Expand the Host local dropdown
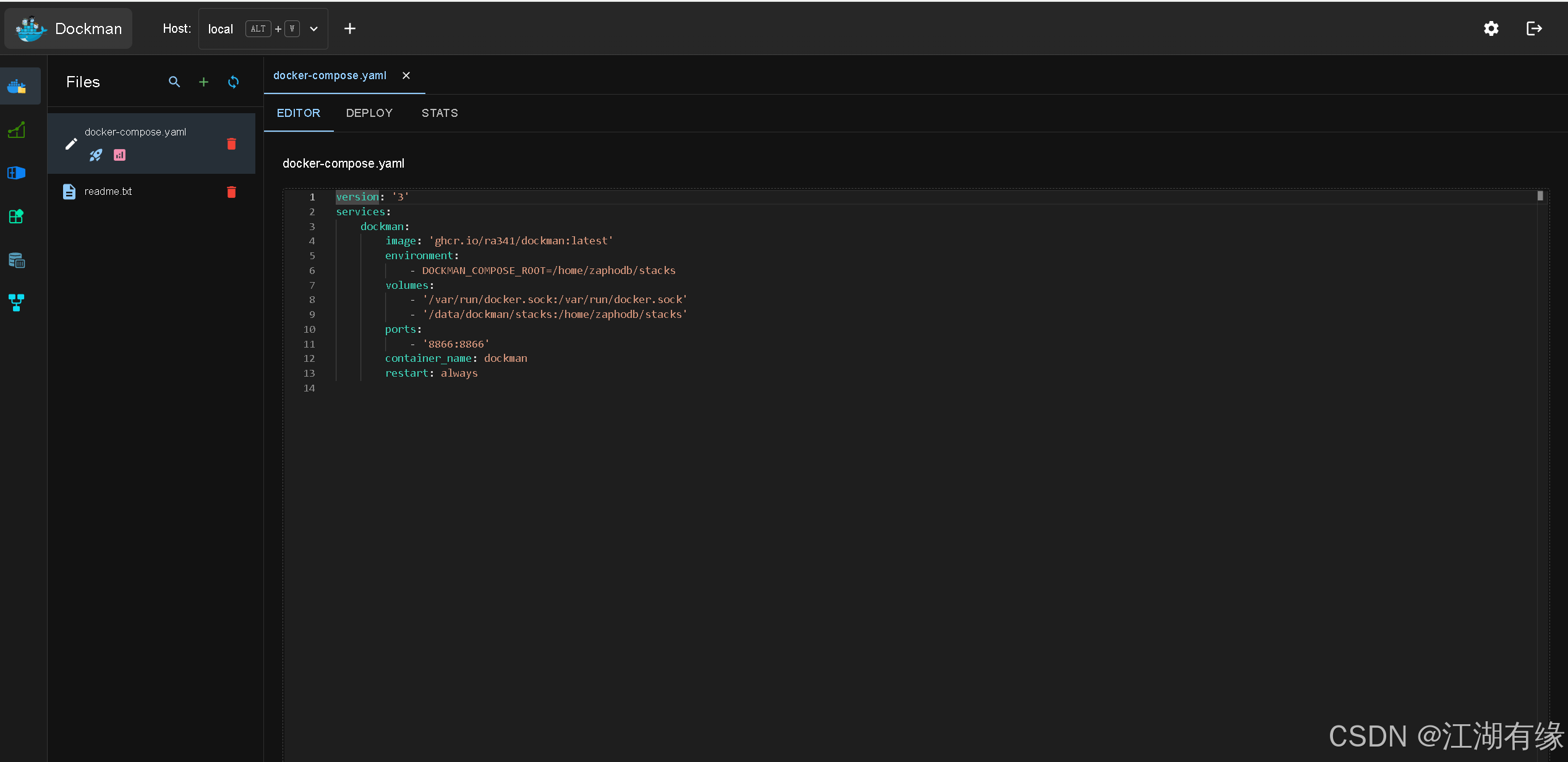This screenshot has width=1568, height=762. coord(314,28)
